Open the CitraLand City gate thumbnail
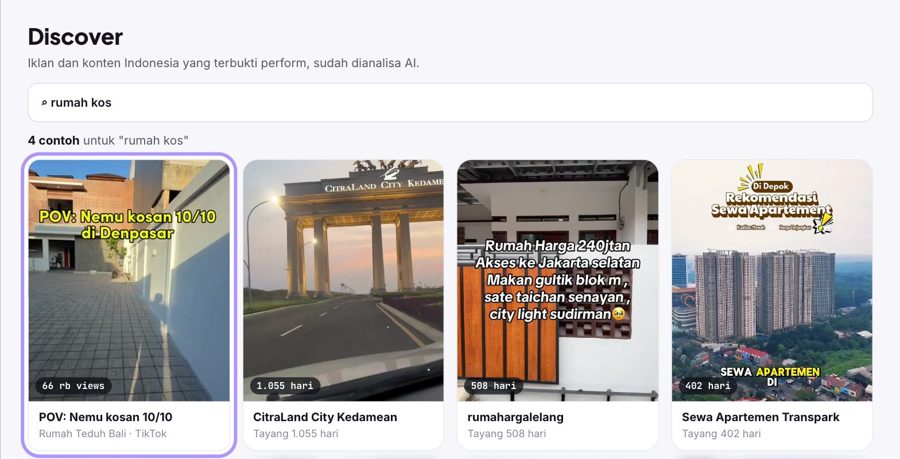900x459 pixels. pos(343,281)
